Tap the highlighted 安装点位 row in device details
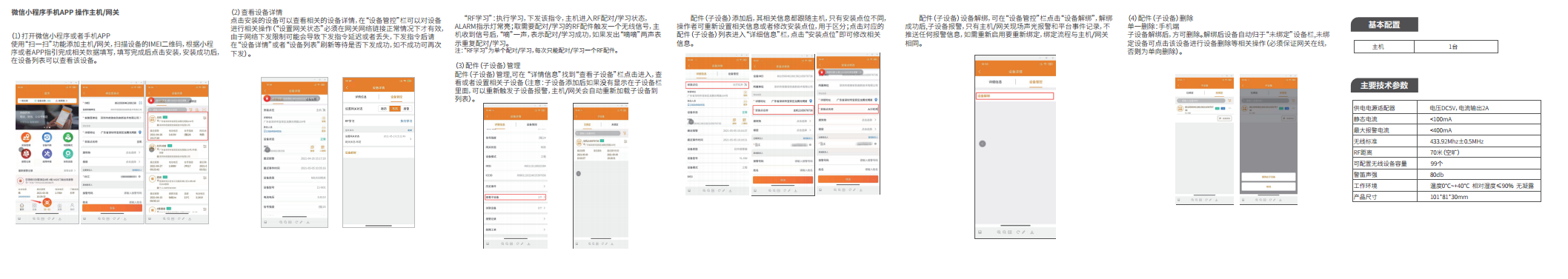The image size is (1568, 279). 717,84
